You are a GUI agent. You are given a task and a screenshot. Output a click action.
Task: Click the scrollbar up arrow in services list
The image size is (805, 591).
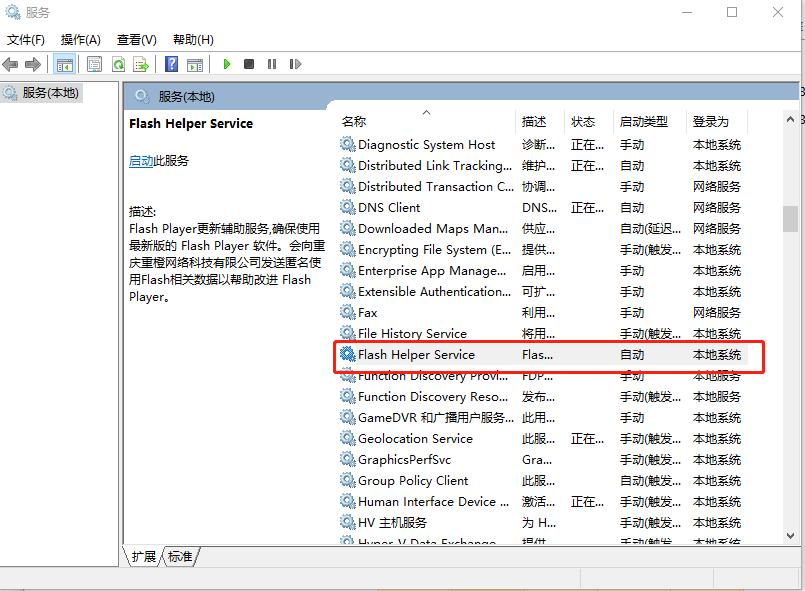[791, 119]
